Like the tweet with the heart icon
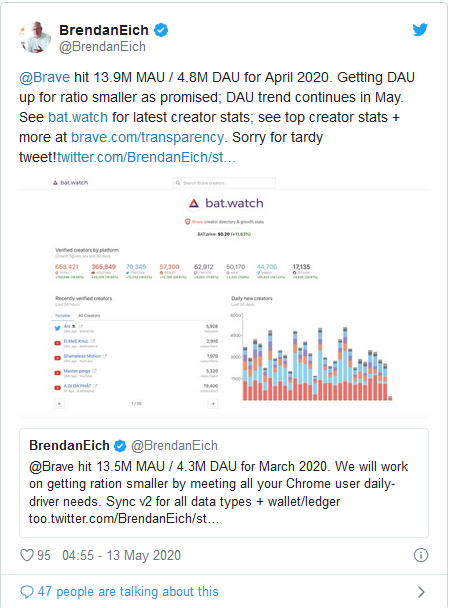The height and width of the screenshot is (608, 449). (27, 555)
